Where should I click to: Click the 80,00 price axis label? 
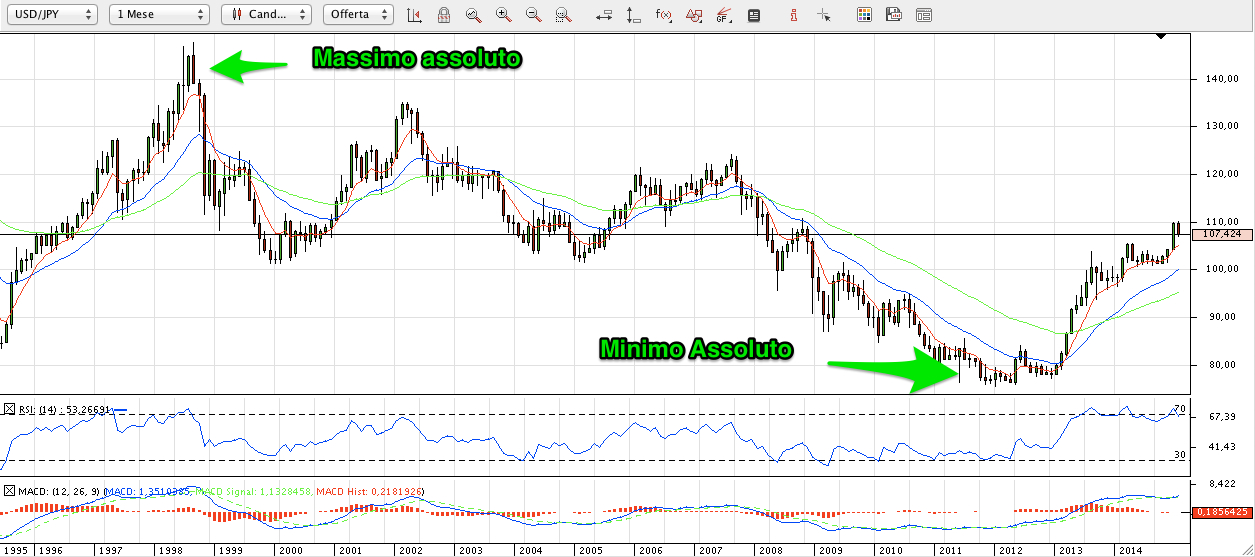tap(1220, 365)
